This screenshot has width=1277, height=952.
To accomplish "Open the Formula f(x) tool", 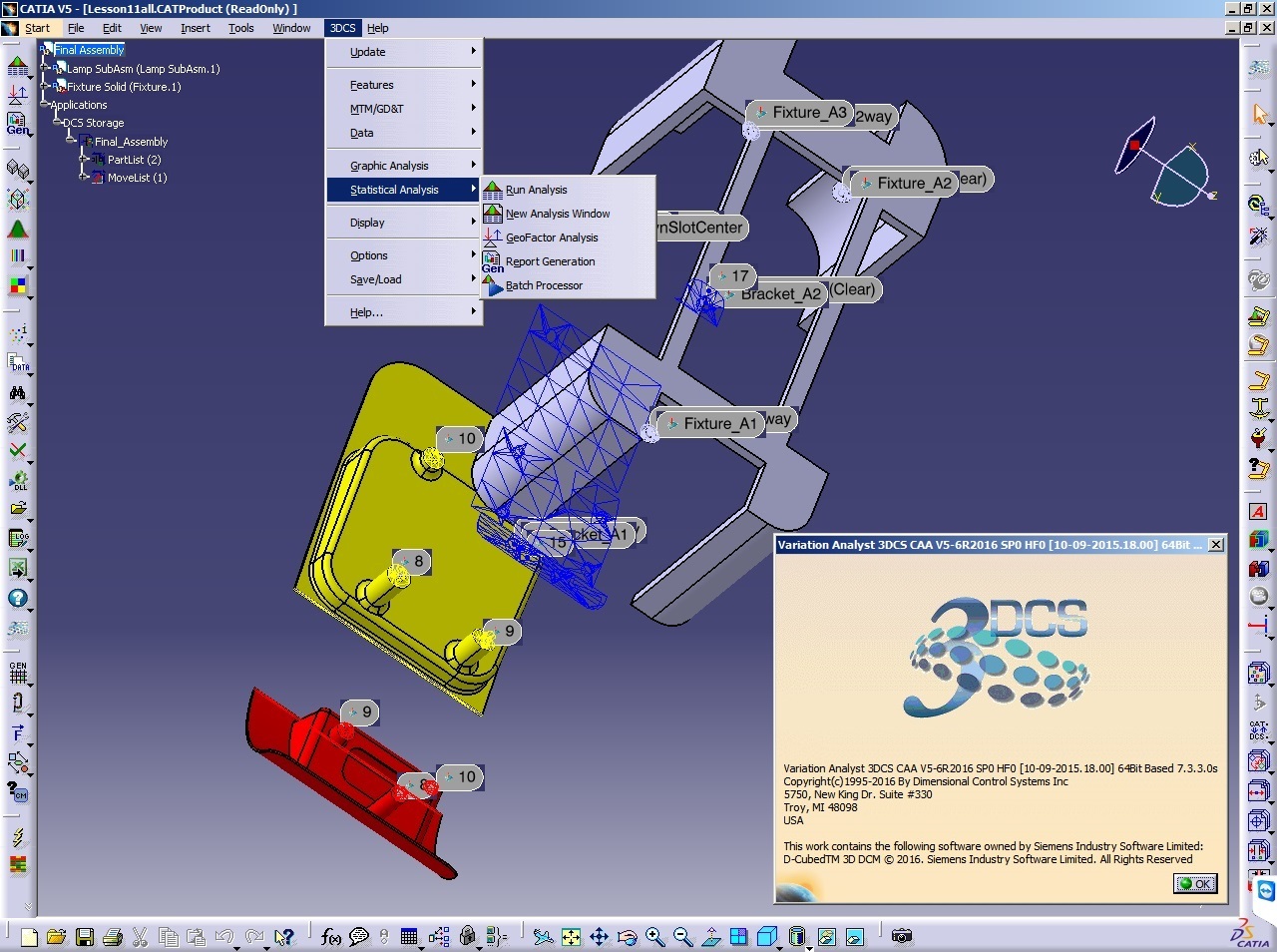I will [x=331, y=936].
